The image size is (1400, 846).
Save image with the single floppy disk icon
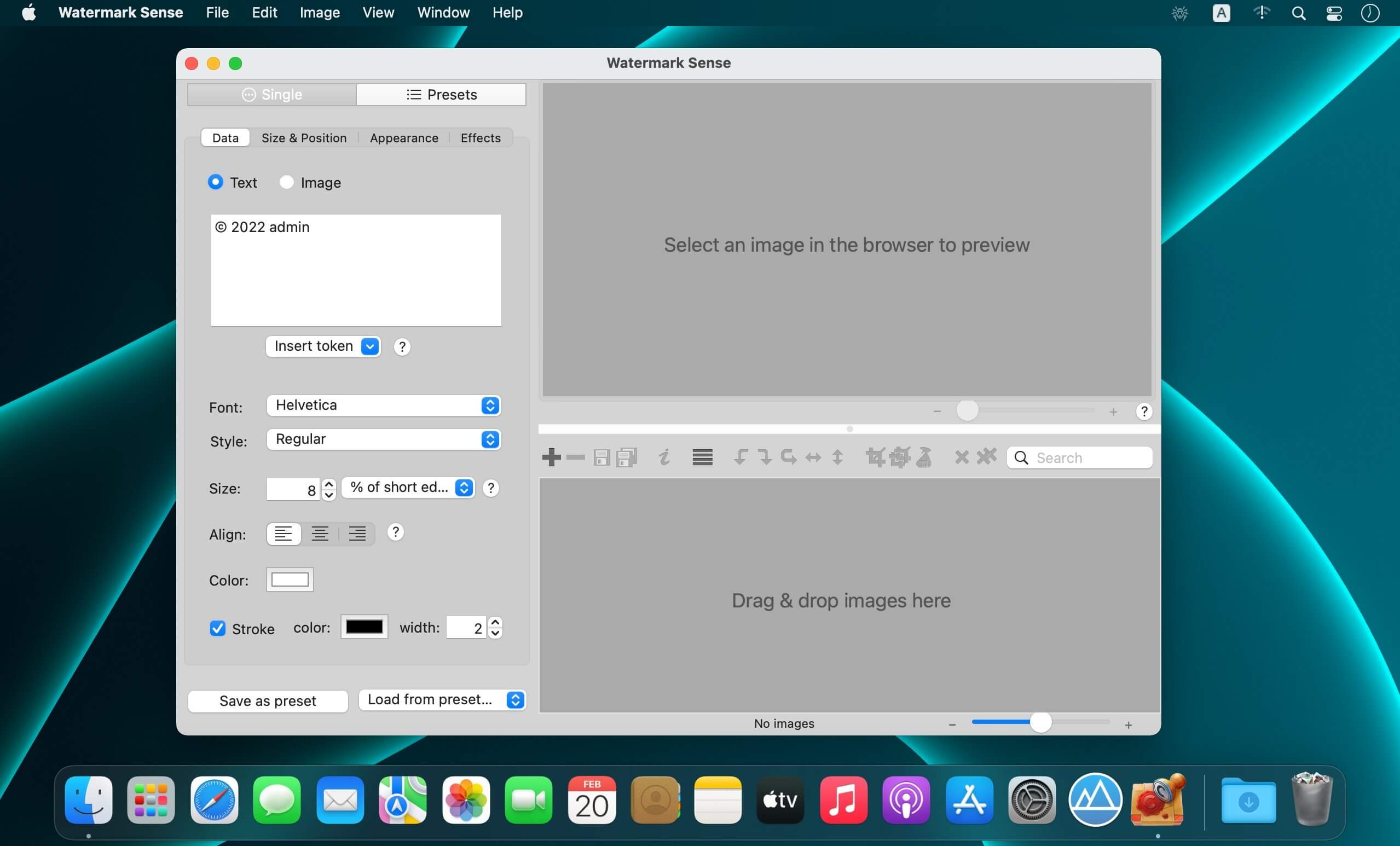(x=601, y=457)
